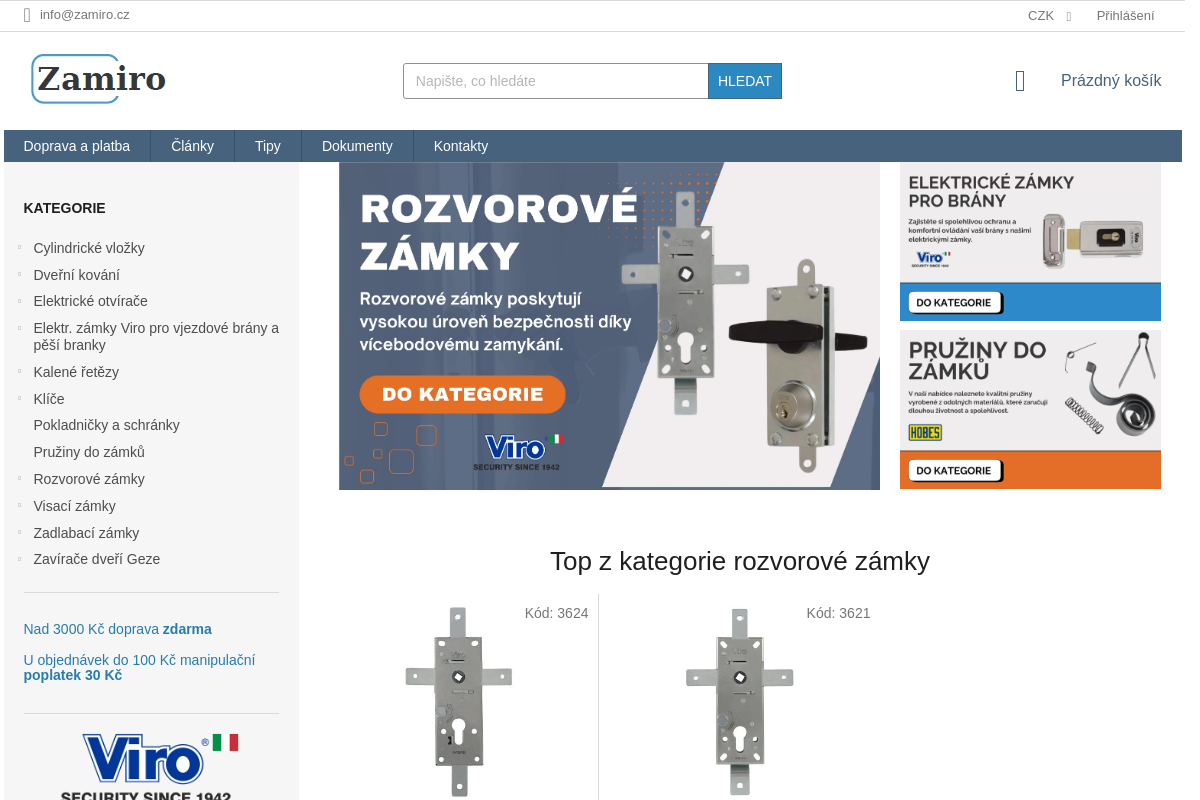The height and width of the screenshot is (800, 1200).
Task: Click the KATEGORIE sidebar heading
Action: [x=64, y=208]
